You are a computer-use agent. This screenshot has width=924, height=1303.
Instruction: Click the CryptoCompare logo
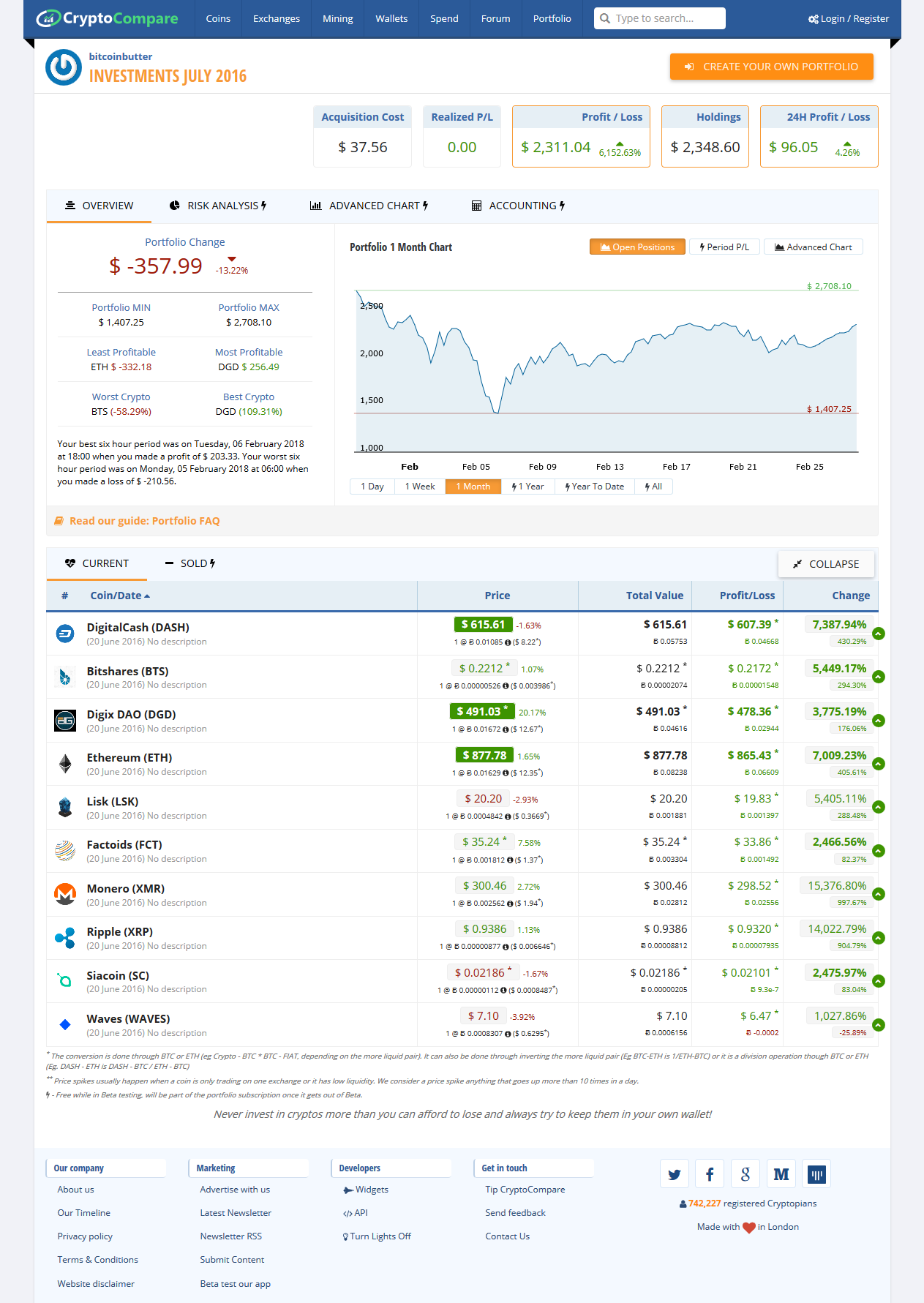tap(107, 18)
